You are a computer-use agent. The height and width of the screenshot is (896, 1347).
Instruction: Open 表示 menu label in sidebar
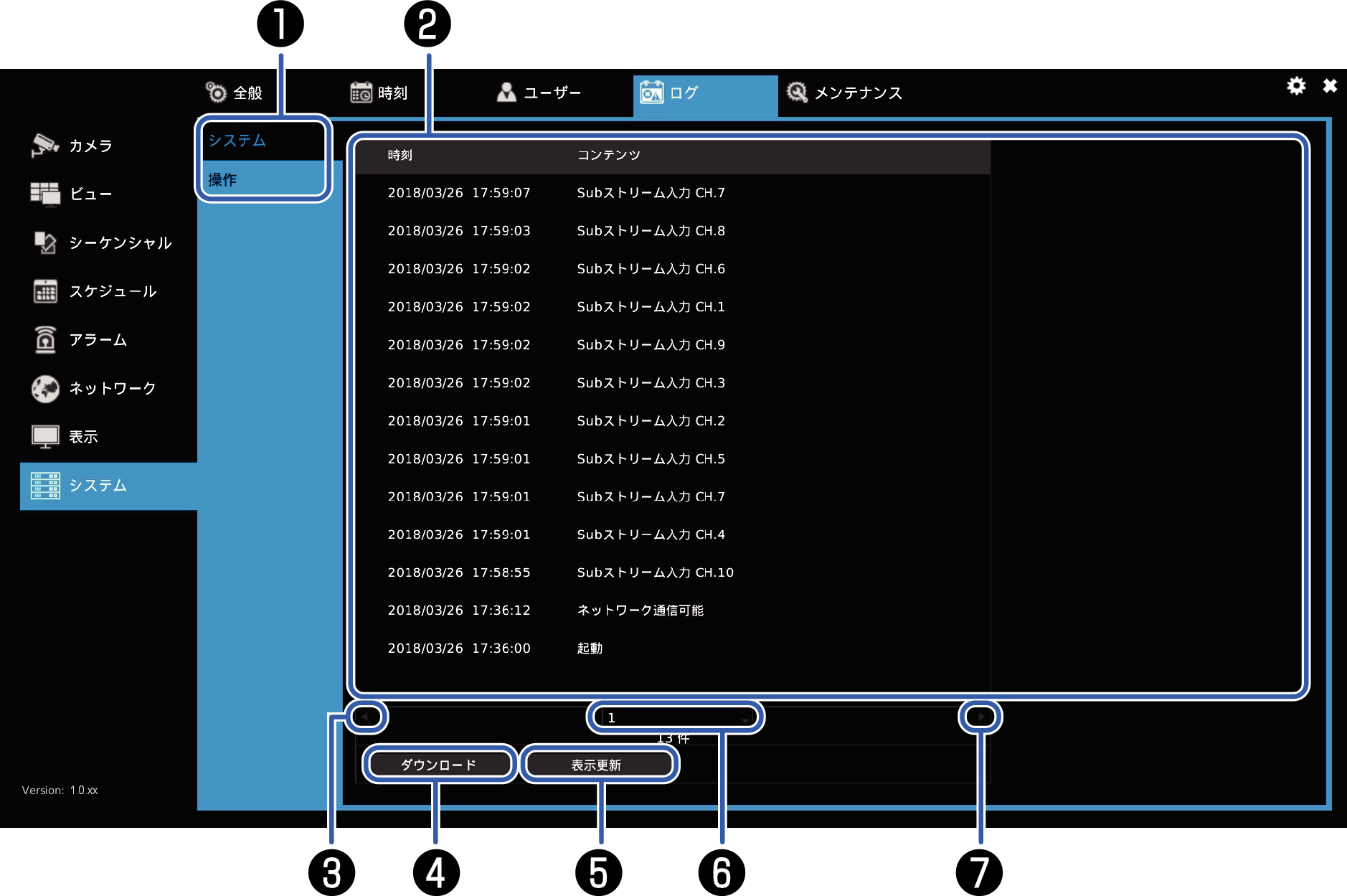83,437
